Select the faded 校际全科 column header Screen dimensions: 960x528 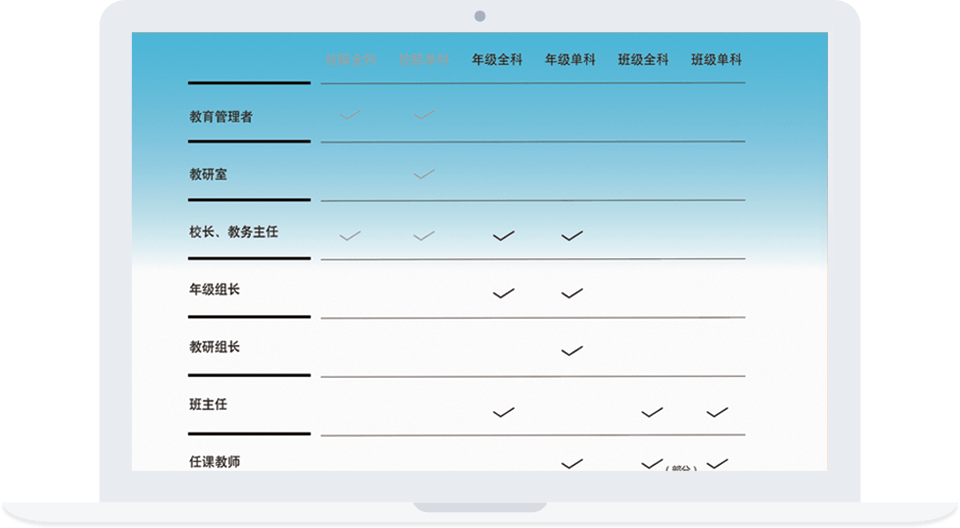[x=351, y=60]
